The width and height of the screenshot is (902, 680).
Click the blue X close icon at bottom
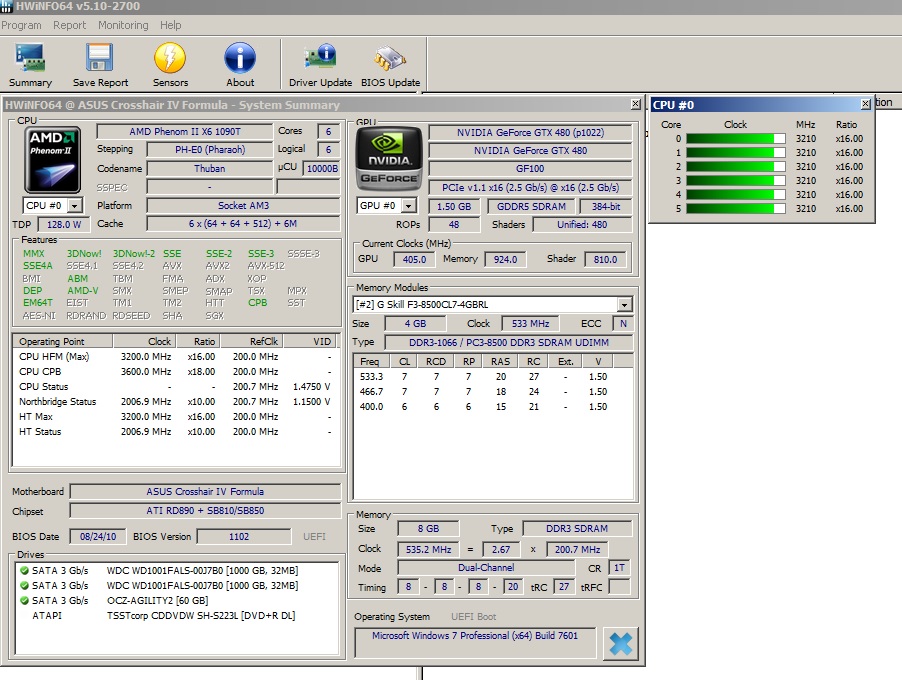(x=620, y=644)
